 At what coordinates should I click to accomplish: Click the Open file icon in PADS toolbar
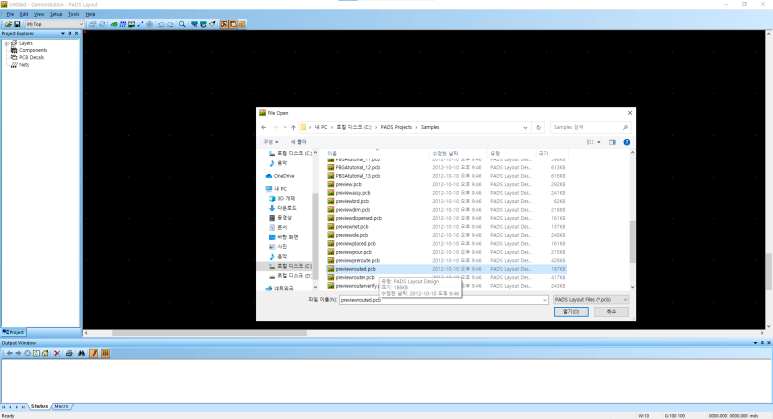pyautogui.click(x=8, y=24)
